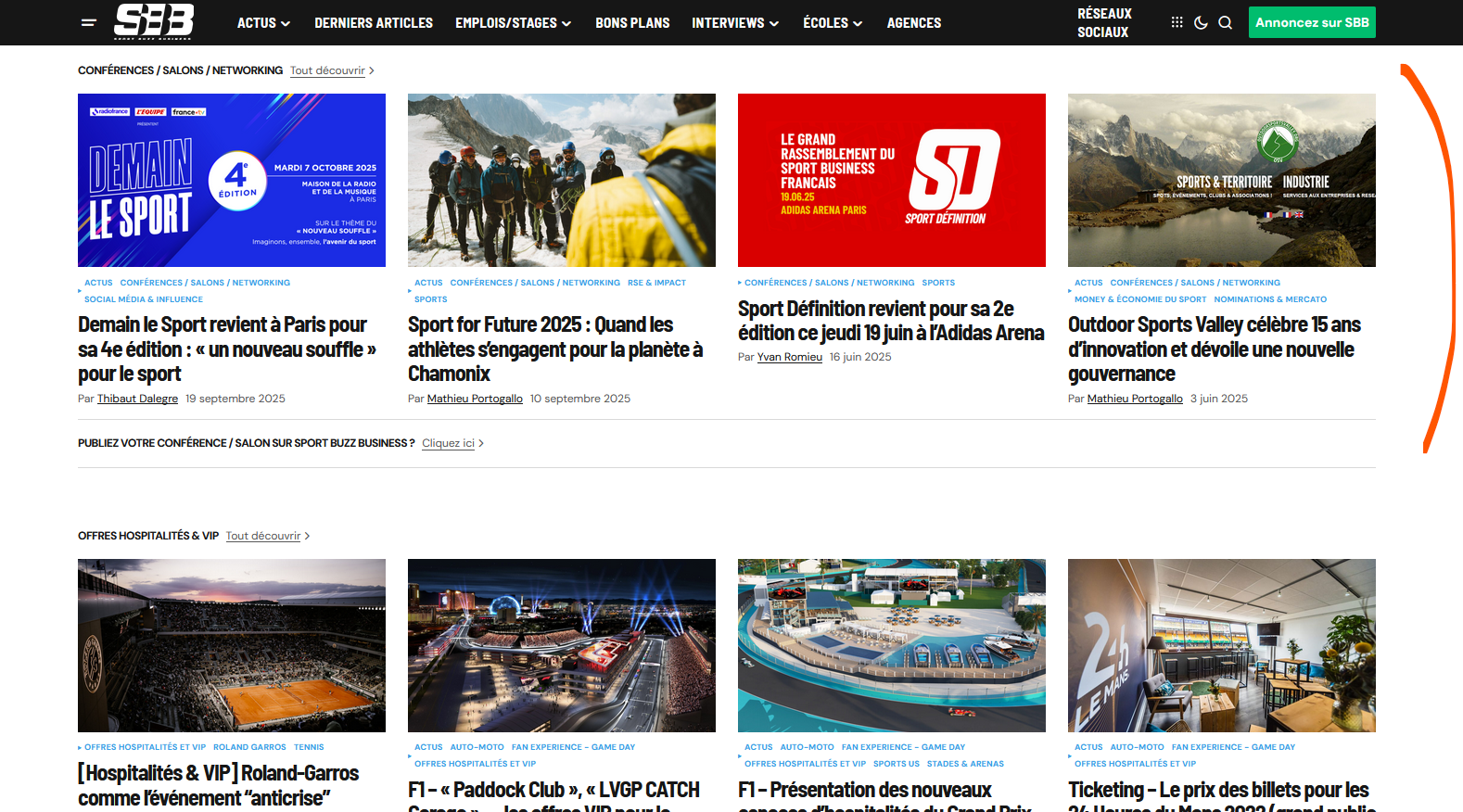Viewport: 1463px width, 812px height.
Task: Open AGENCES menu item
Action: (x=914, y=22)
